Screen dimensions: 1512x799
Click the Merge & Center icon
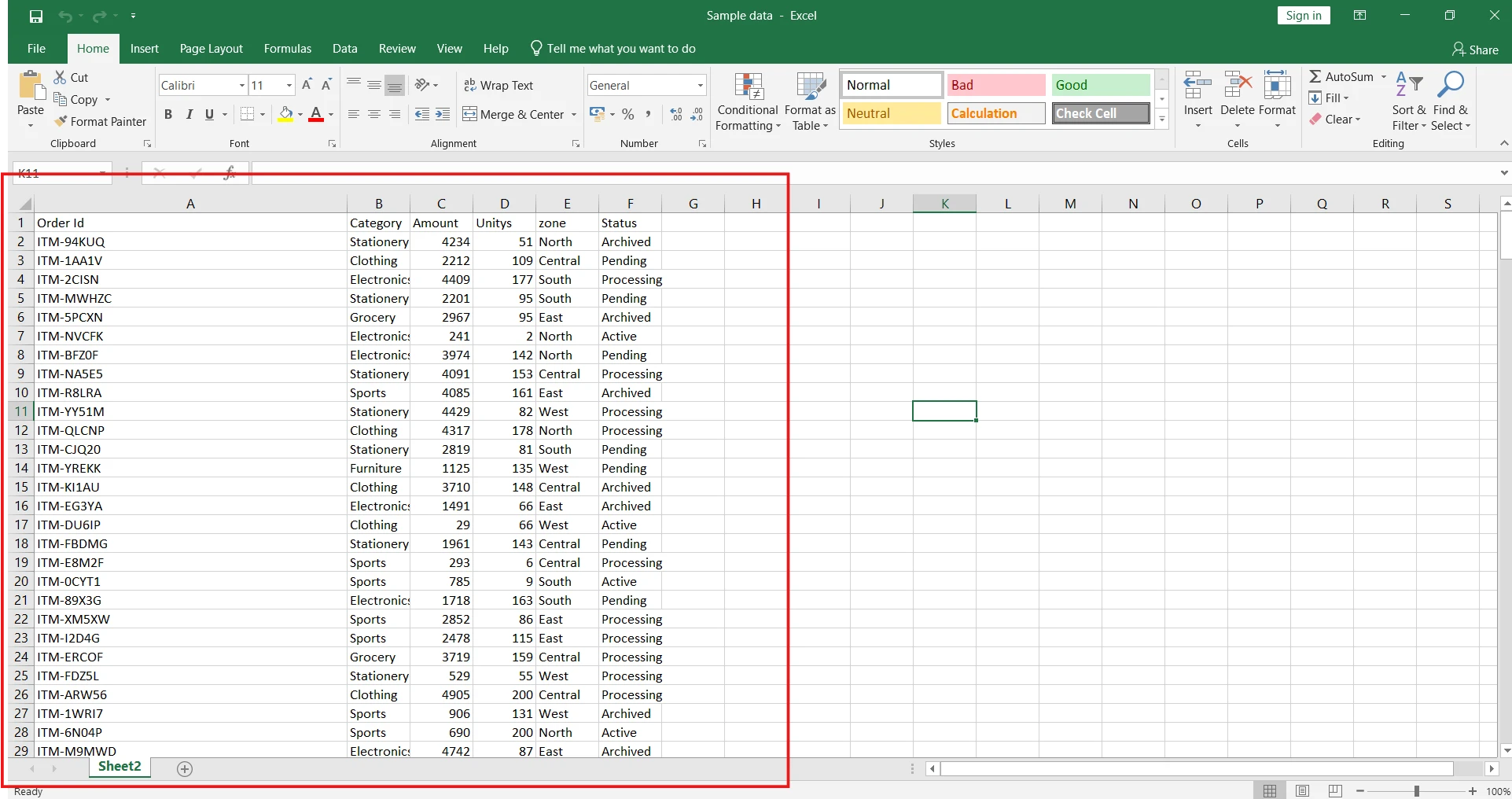pos(469,114)
